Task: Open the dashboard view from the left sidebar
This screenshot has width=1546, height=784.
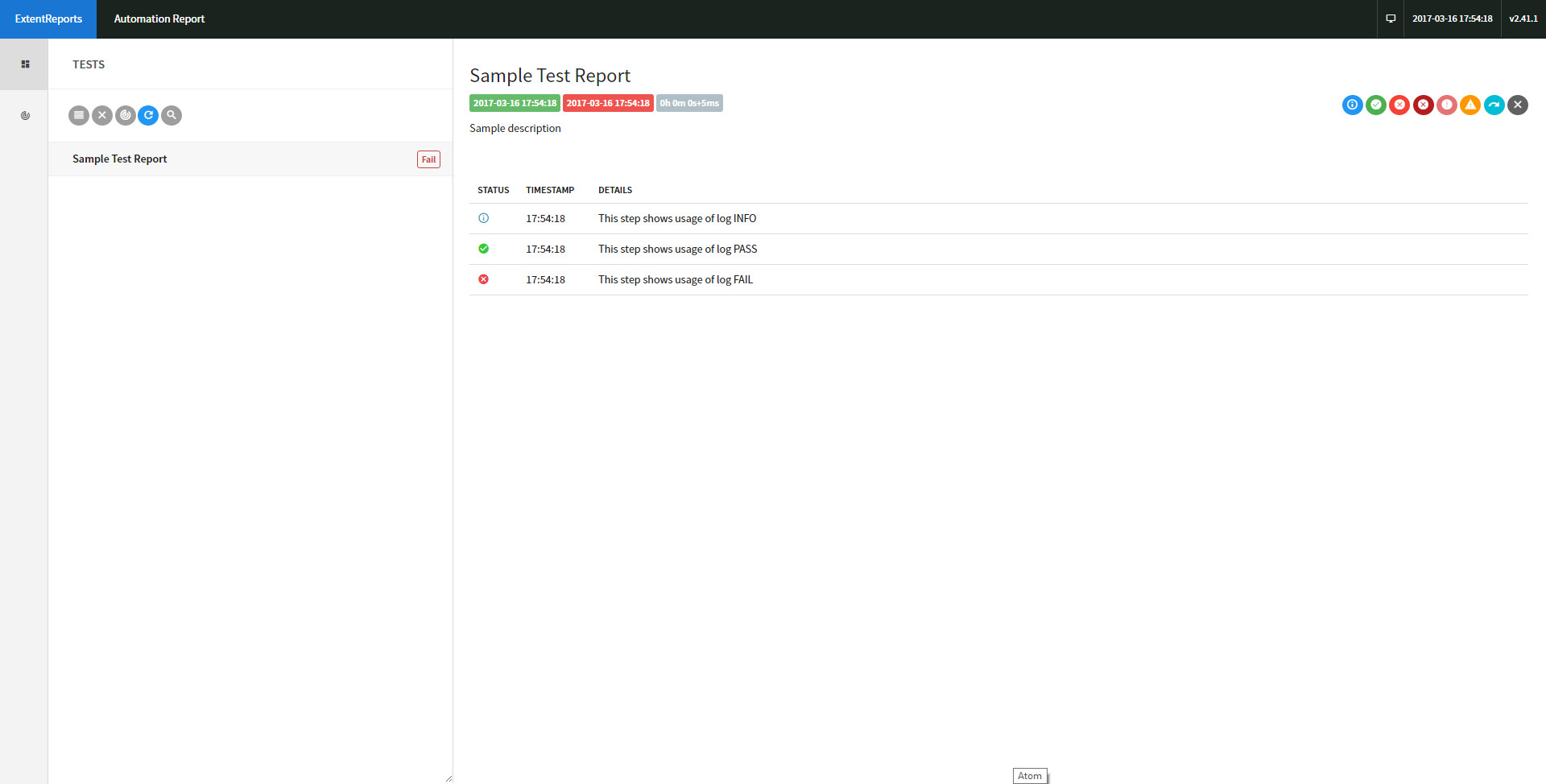Action: pos(25,64)
